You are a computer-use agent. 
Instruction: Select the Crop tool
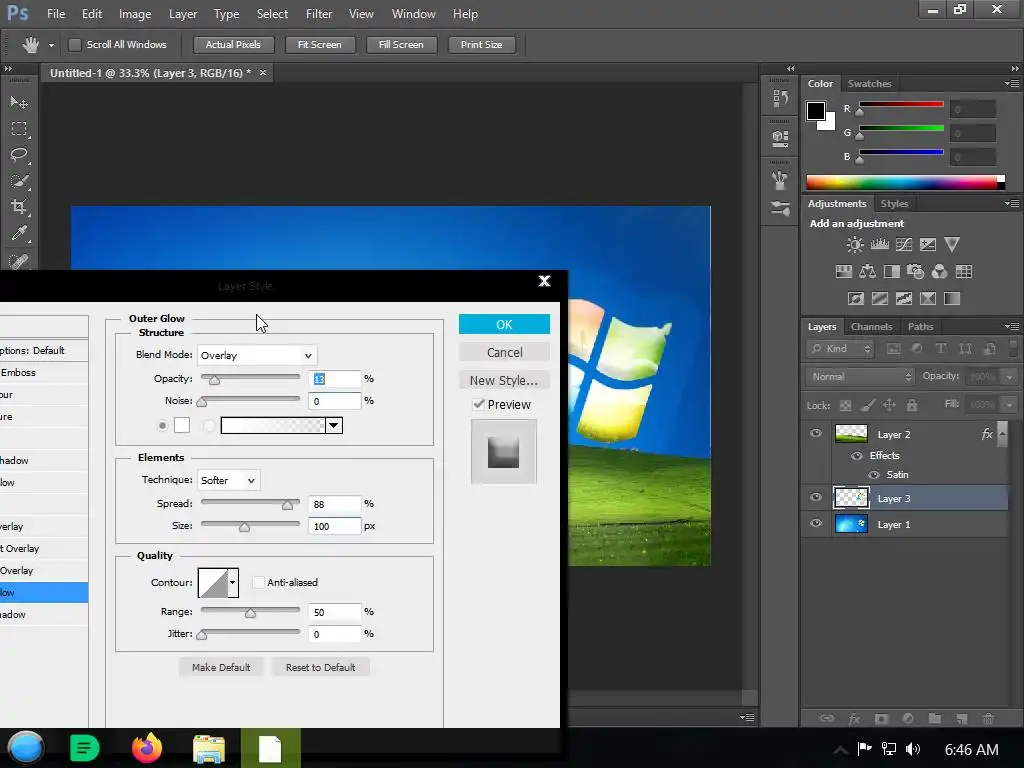(x=19, y=207)
